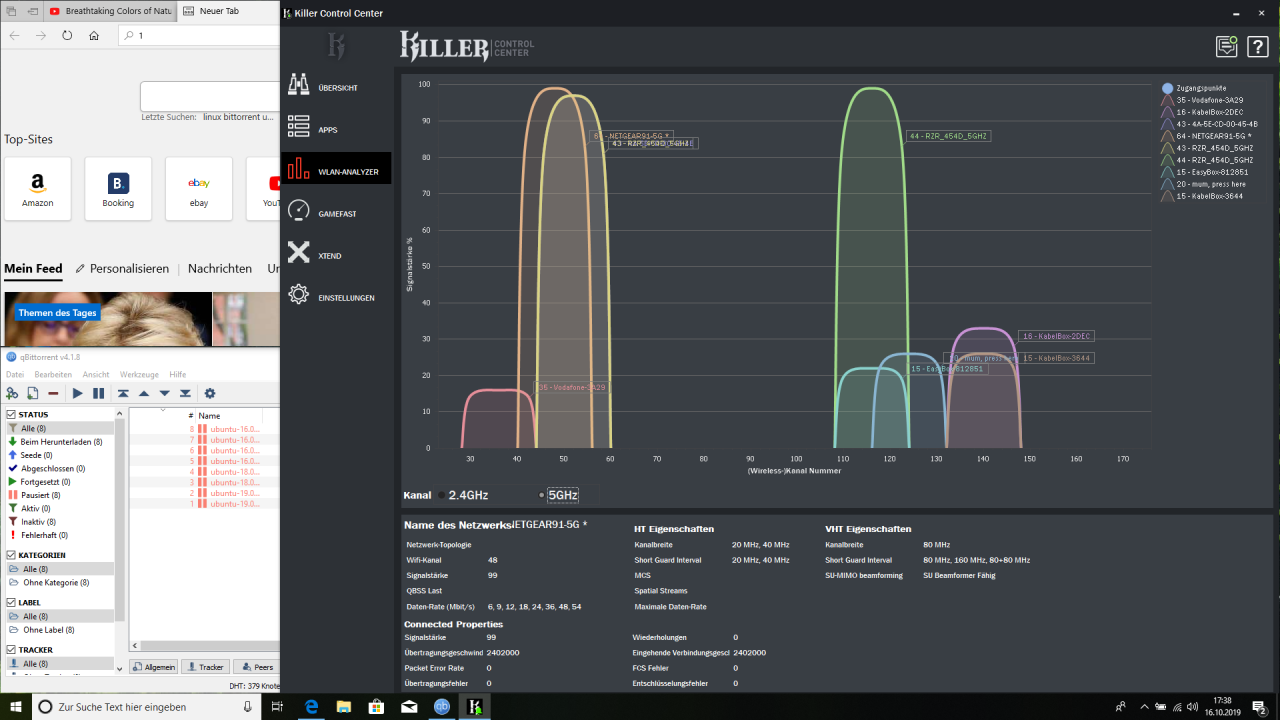Select the 5GHz band radio option
This screenshot has height=720, width=1280.
[558, 495]
